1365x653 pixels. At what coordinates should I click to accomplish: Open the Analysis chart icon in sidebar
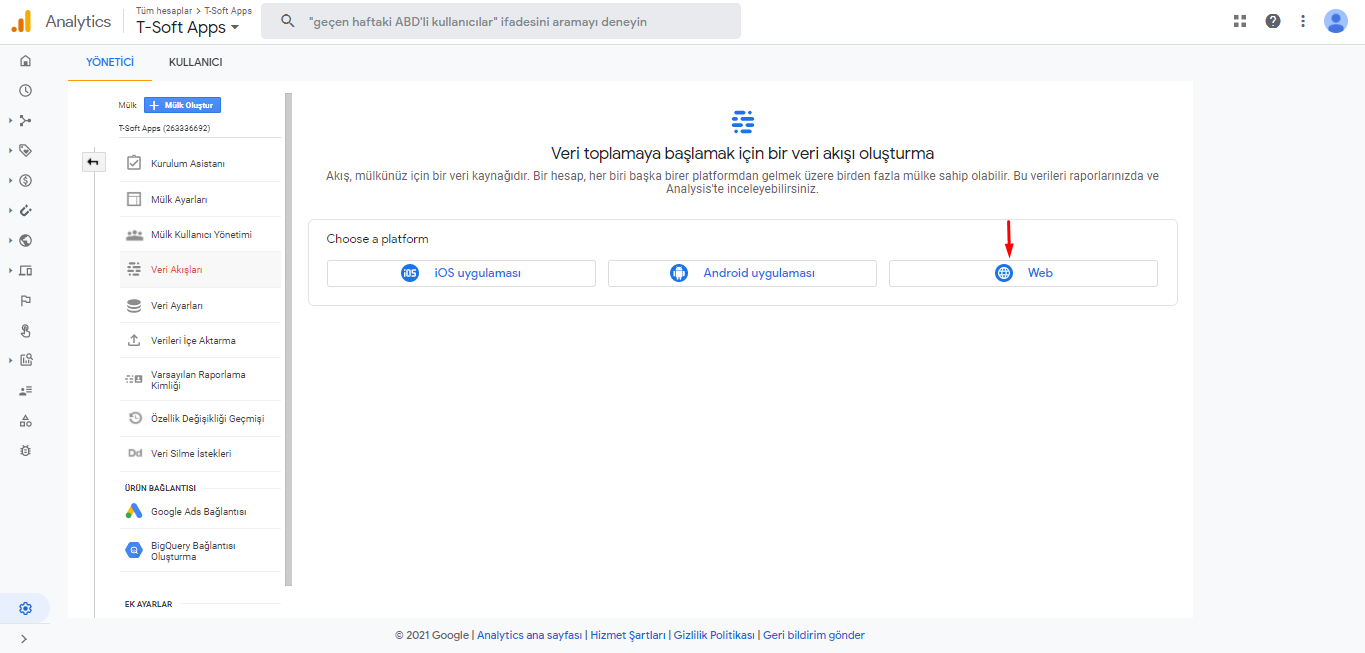coord(25,360)
